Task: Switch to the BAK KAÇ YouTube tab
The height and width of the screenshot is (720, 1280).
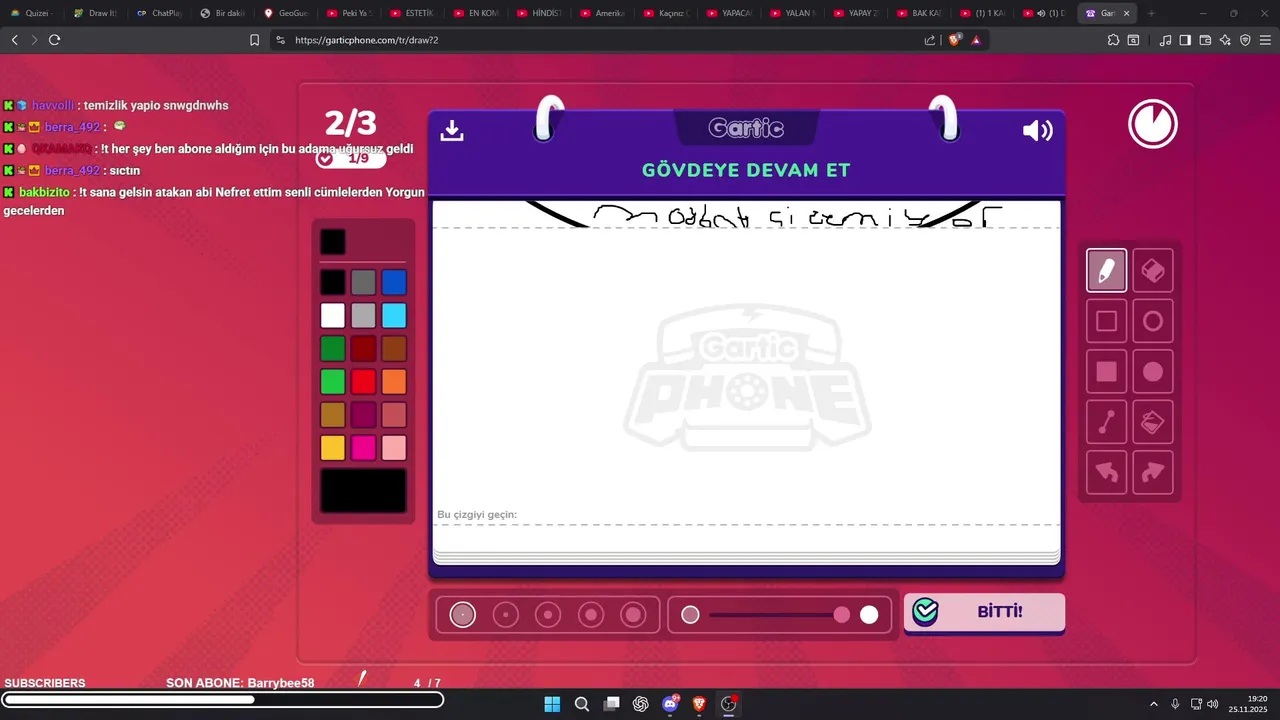Action: click(x=918, y=13)
